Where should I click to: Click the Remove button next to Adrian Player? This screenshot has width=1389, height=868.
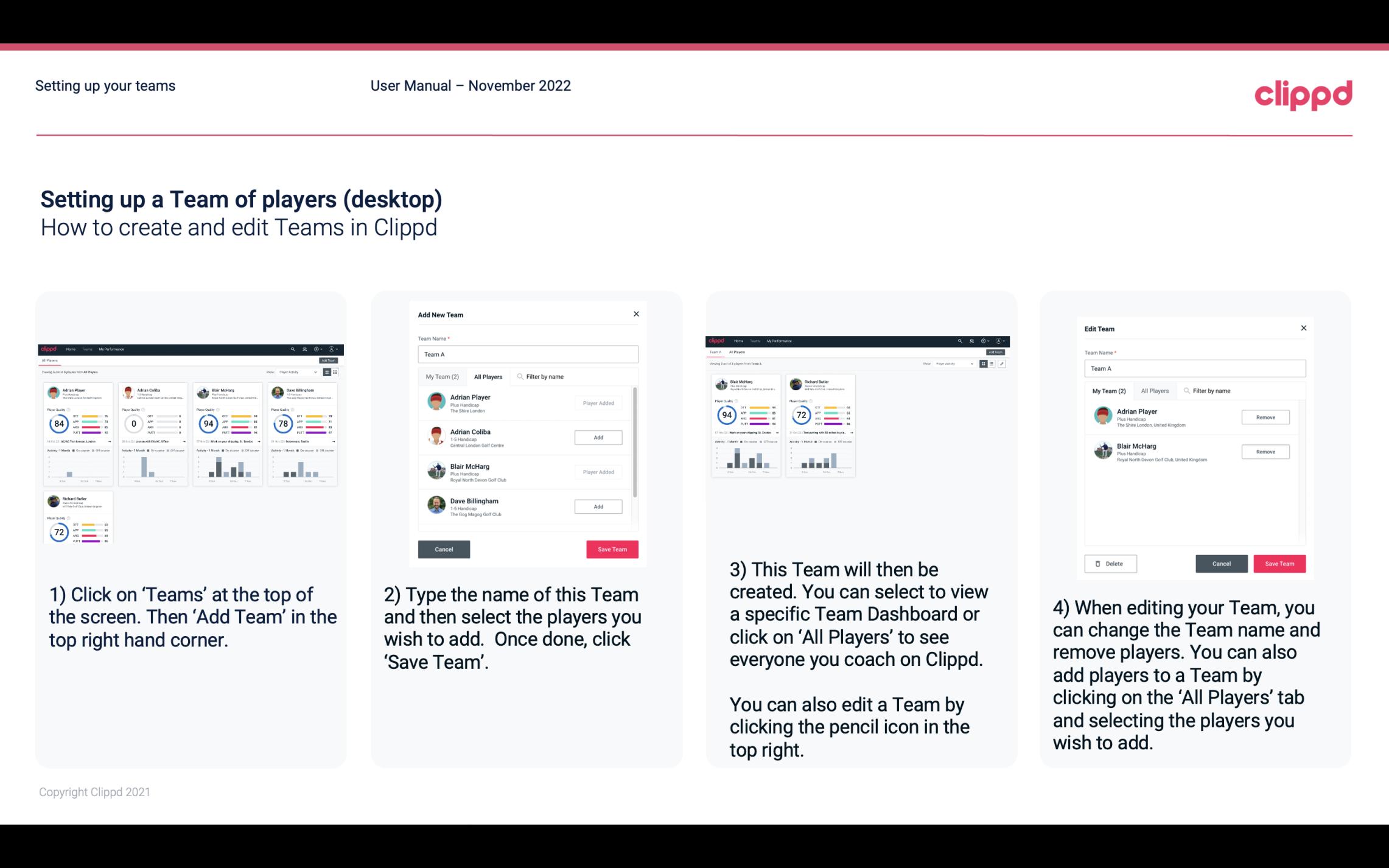(x=1265, y=417)
